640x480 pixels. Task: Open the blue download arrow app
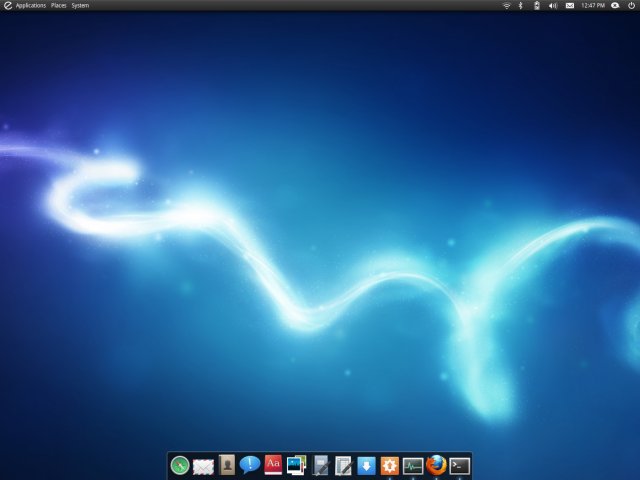366,466
